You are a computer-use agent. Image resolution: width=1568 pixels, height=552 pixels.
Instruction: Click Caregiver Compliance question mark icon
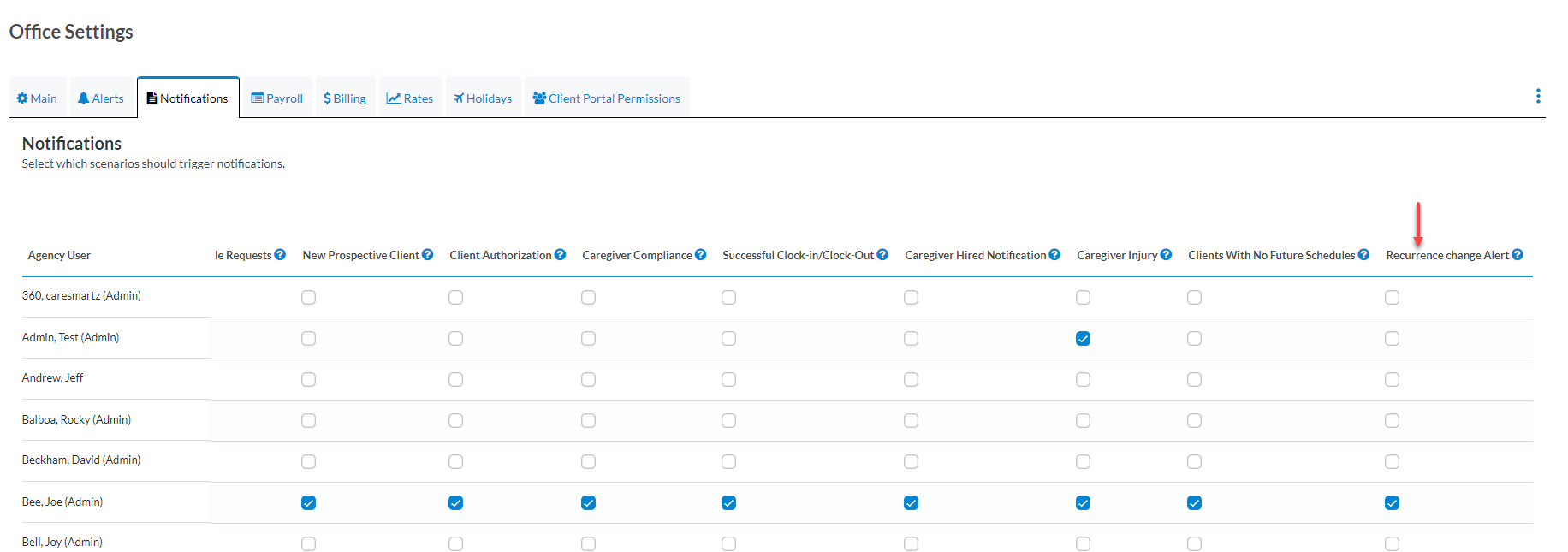pyautogui.click(x=700, y=255)
